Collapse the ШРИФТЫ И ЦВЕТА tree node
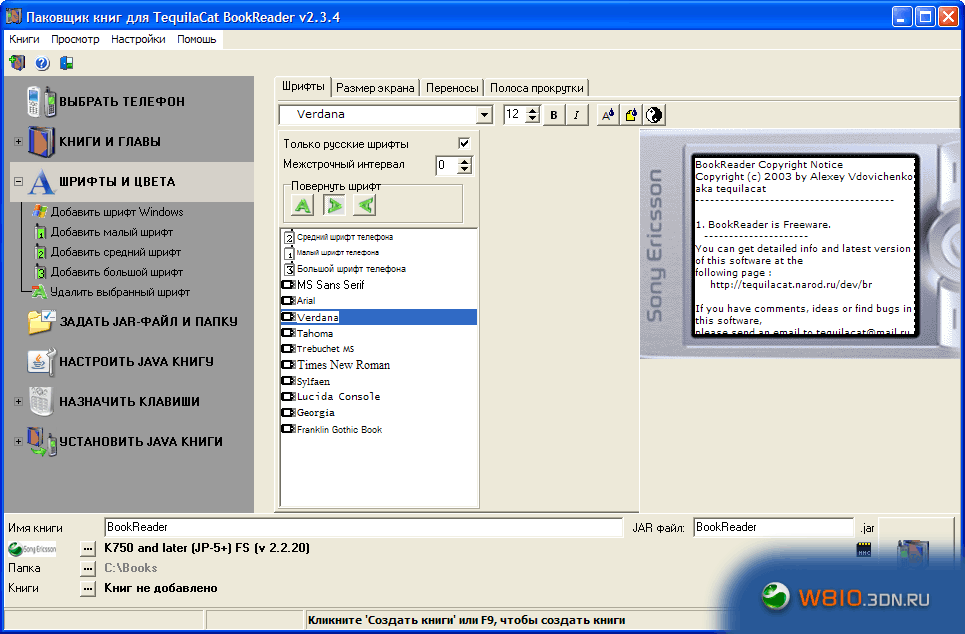The height and width of the screenshot is (634, 965). [18, 182]
